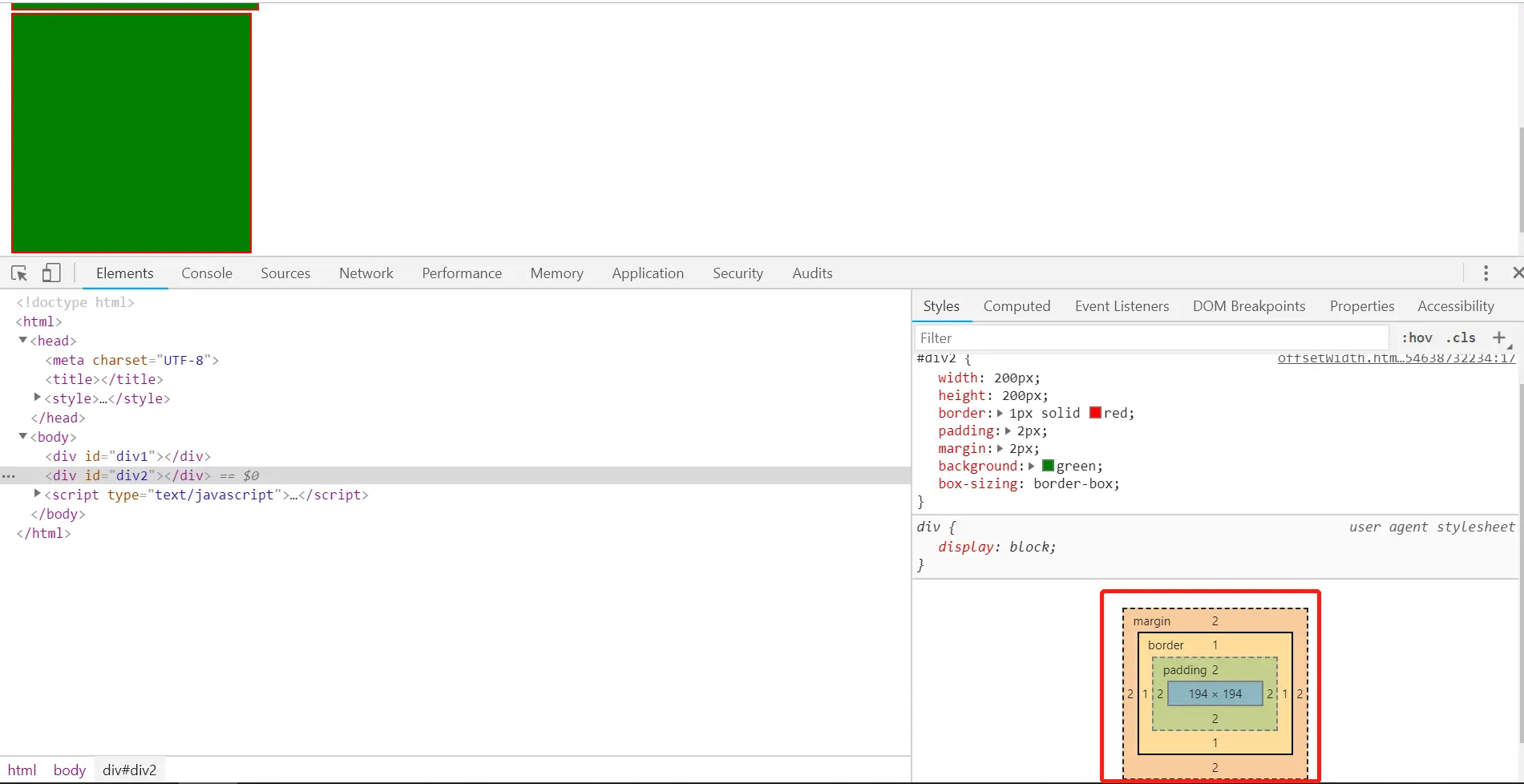The height and width of the screenshot is (784, 1524).
Task: Click the green div2 box in page
Action: tap(131, 133)
